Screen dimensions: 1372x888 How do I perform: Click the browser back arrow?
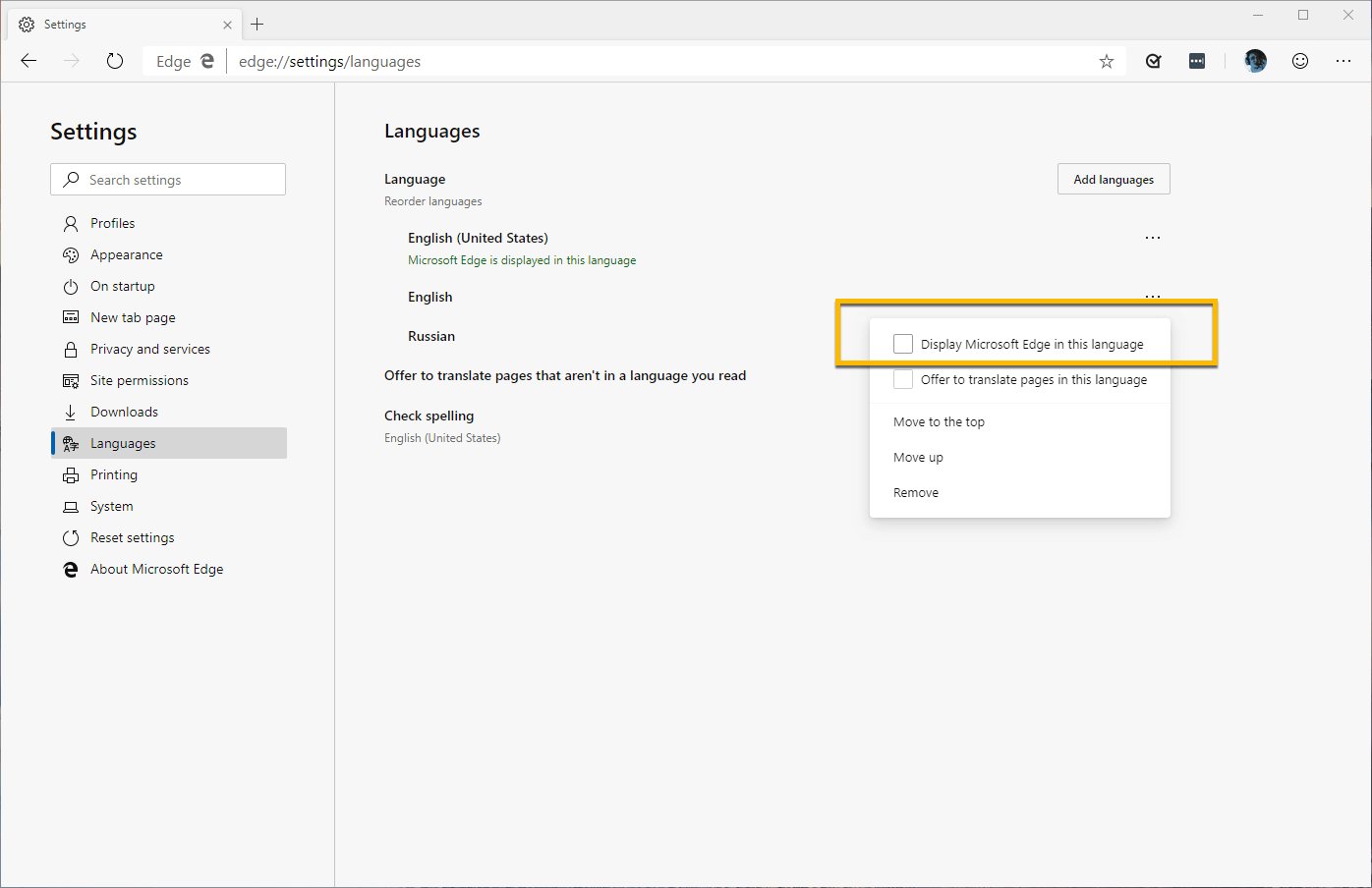29,61
